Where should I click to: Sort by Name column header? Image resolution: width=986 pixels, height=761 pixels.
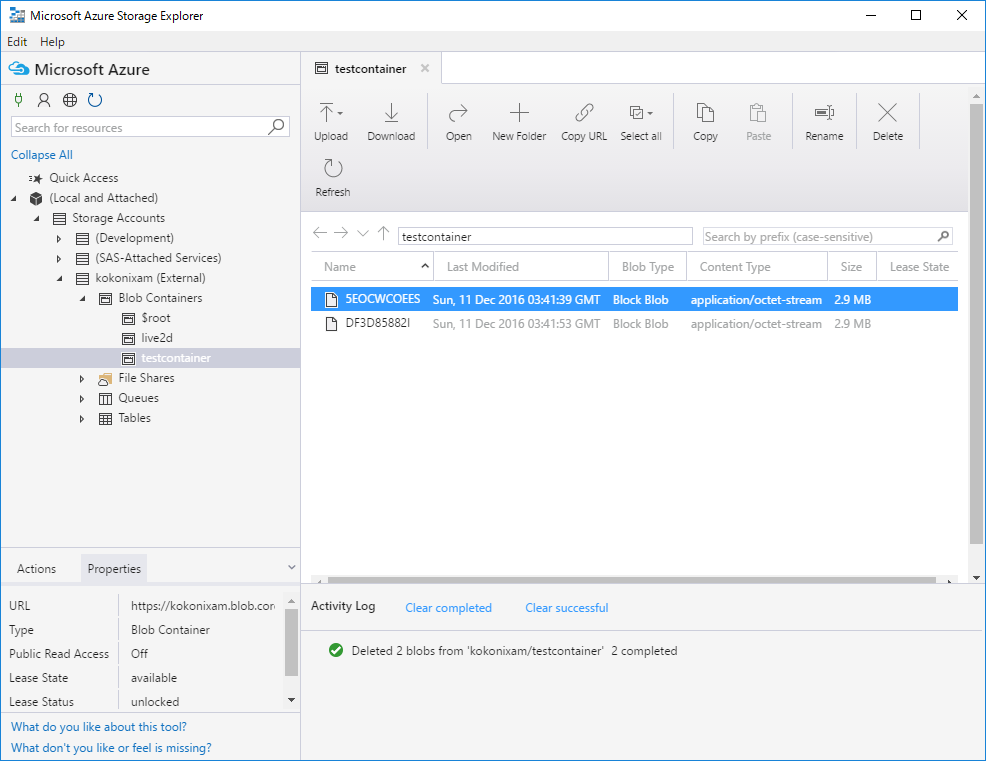coord(372,267)
